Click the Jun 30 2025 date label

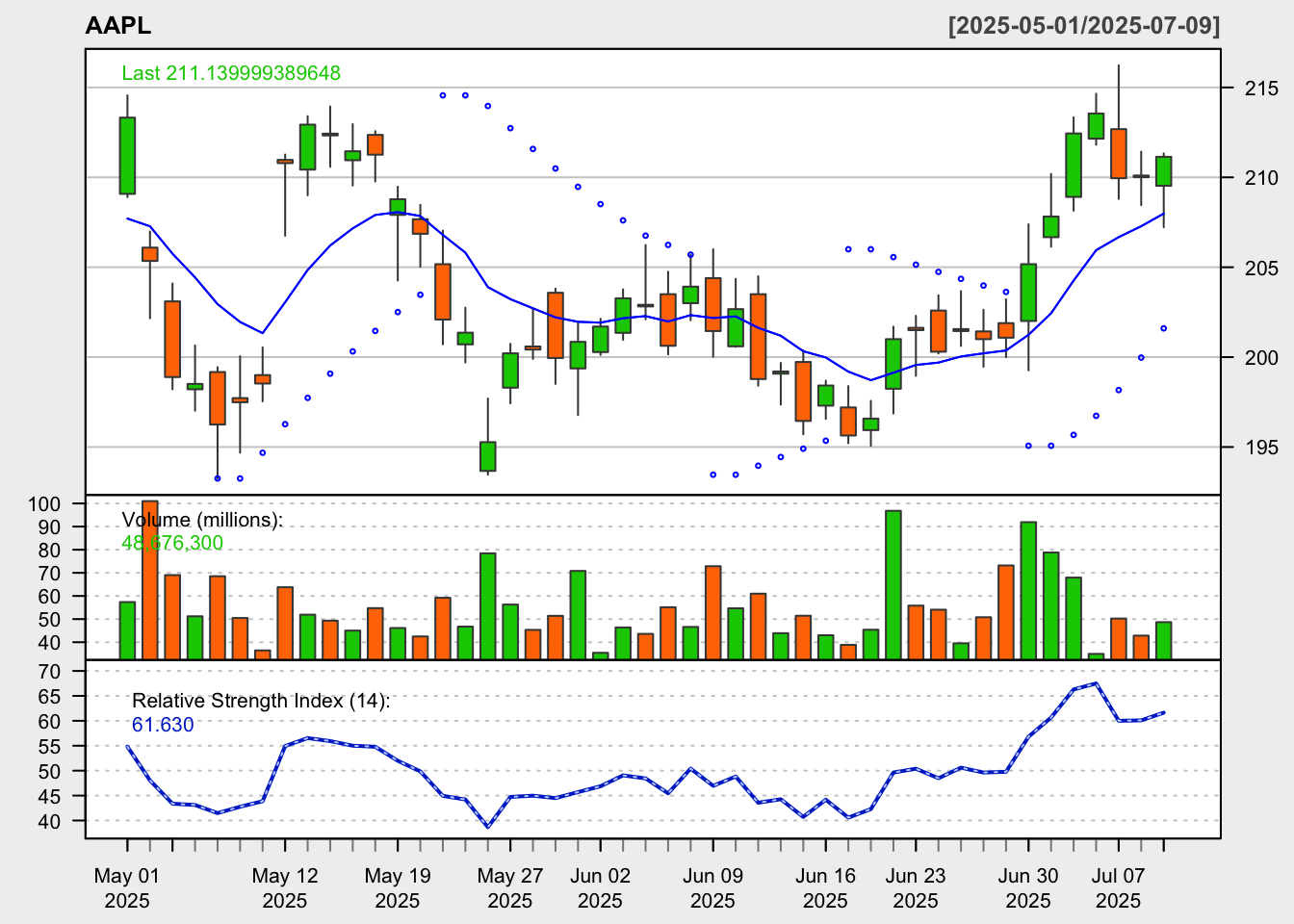[1028, 888]
